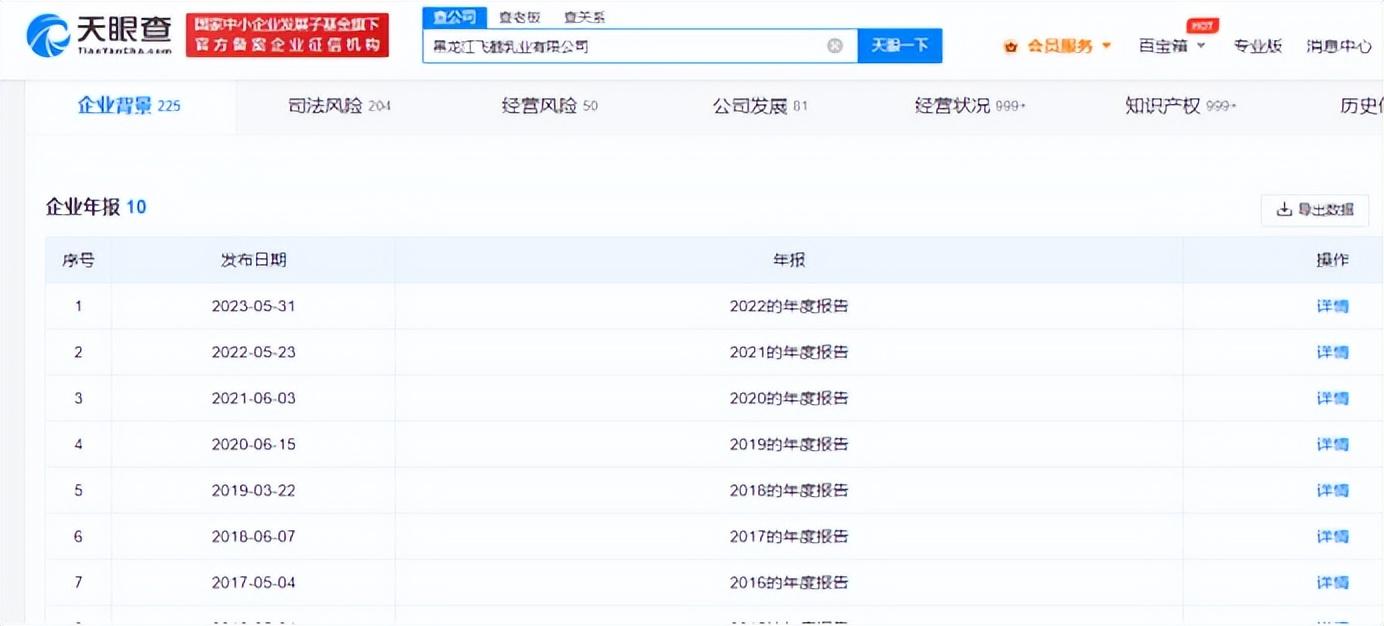This screenshot has height=626, width=1384.
Task: Open the 消息中心 link
Action: (1339, 46)
